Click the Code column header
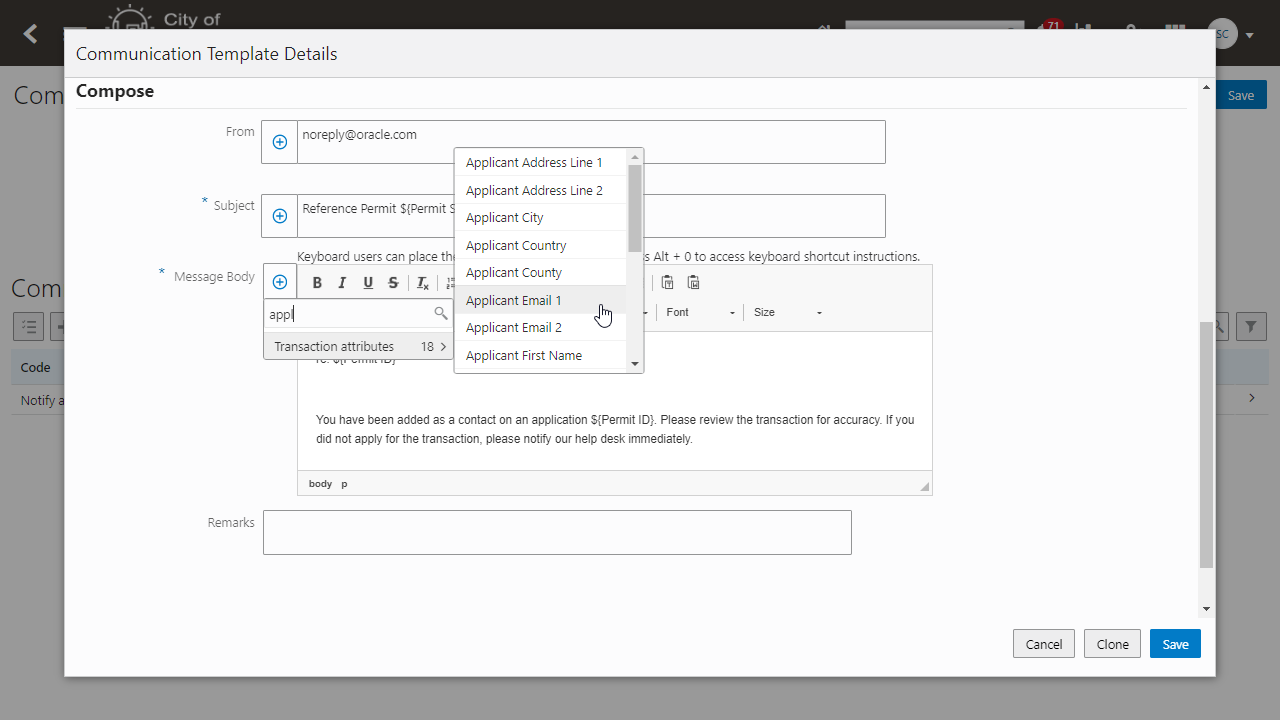This screenshot has height=720, width=1280. click(x=36, y=367)
